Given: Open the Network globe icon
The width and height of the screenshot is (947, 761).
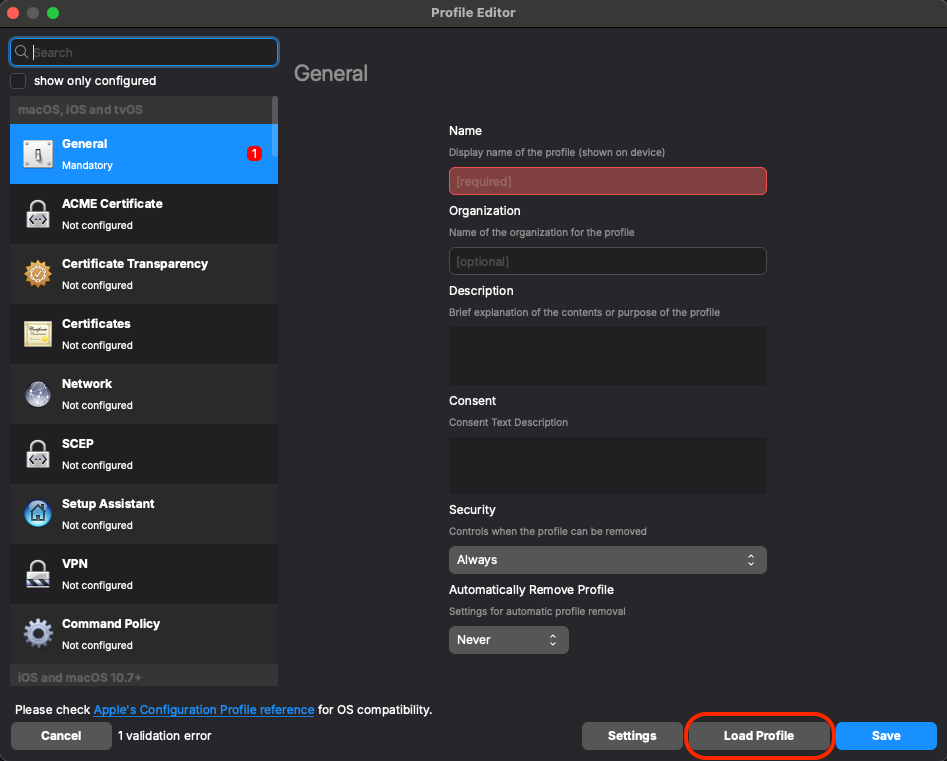Looking at the screenshot, I should pyautogui.click(x=38, y=394).
